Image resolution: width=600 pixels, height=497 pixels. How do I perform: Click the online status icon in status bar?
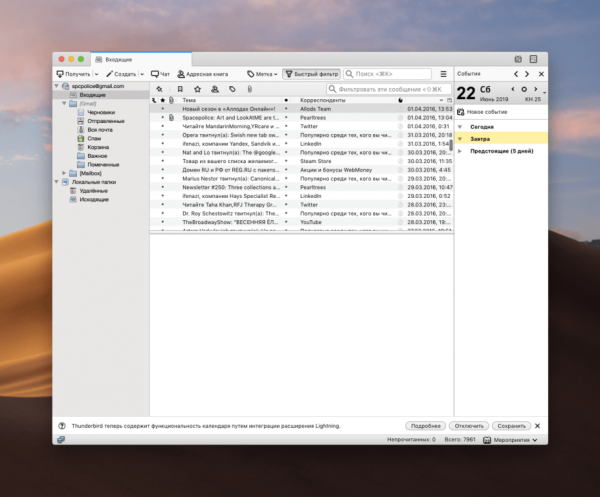(x=61, y=440)
